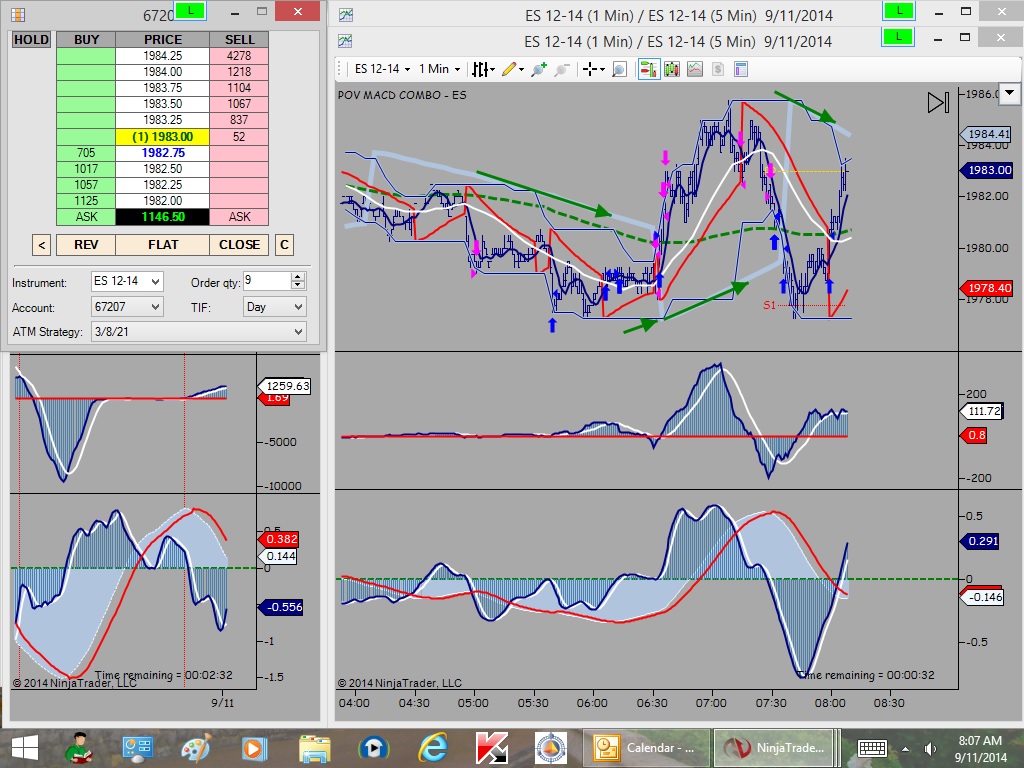Click the SELL column header
Screen dimensions: 1024x768
pos(239,40)
